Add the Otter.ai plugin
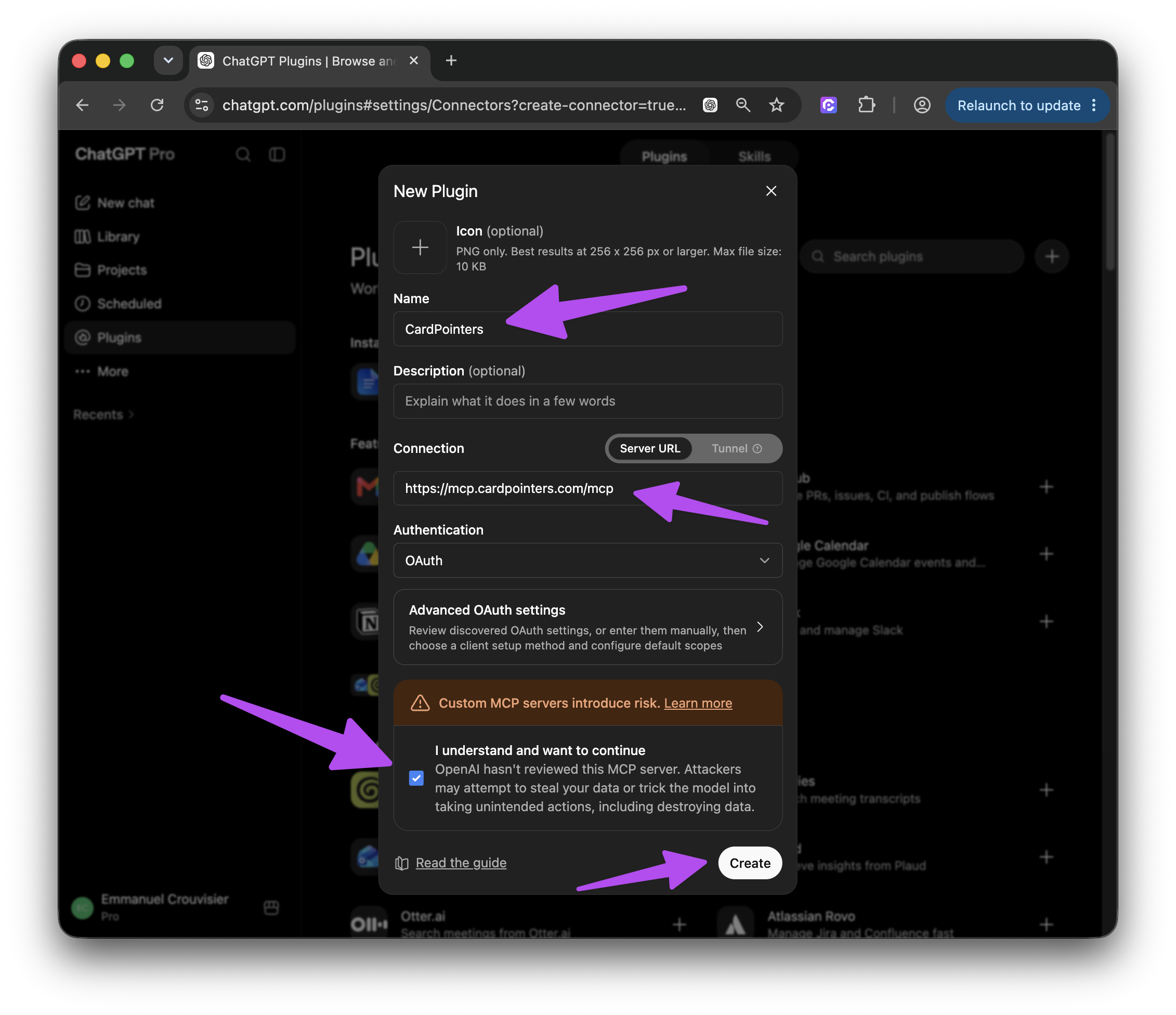Screen dimensions: 1176x1015 tap(679, 924)
